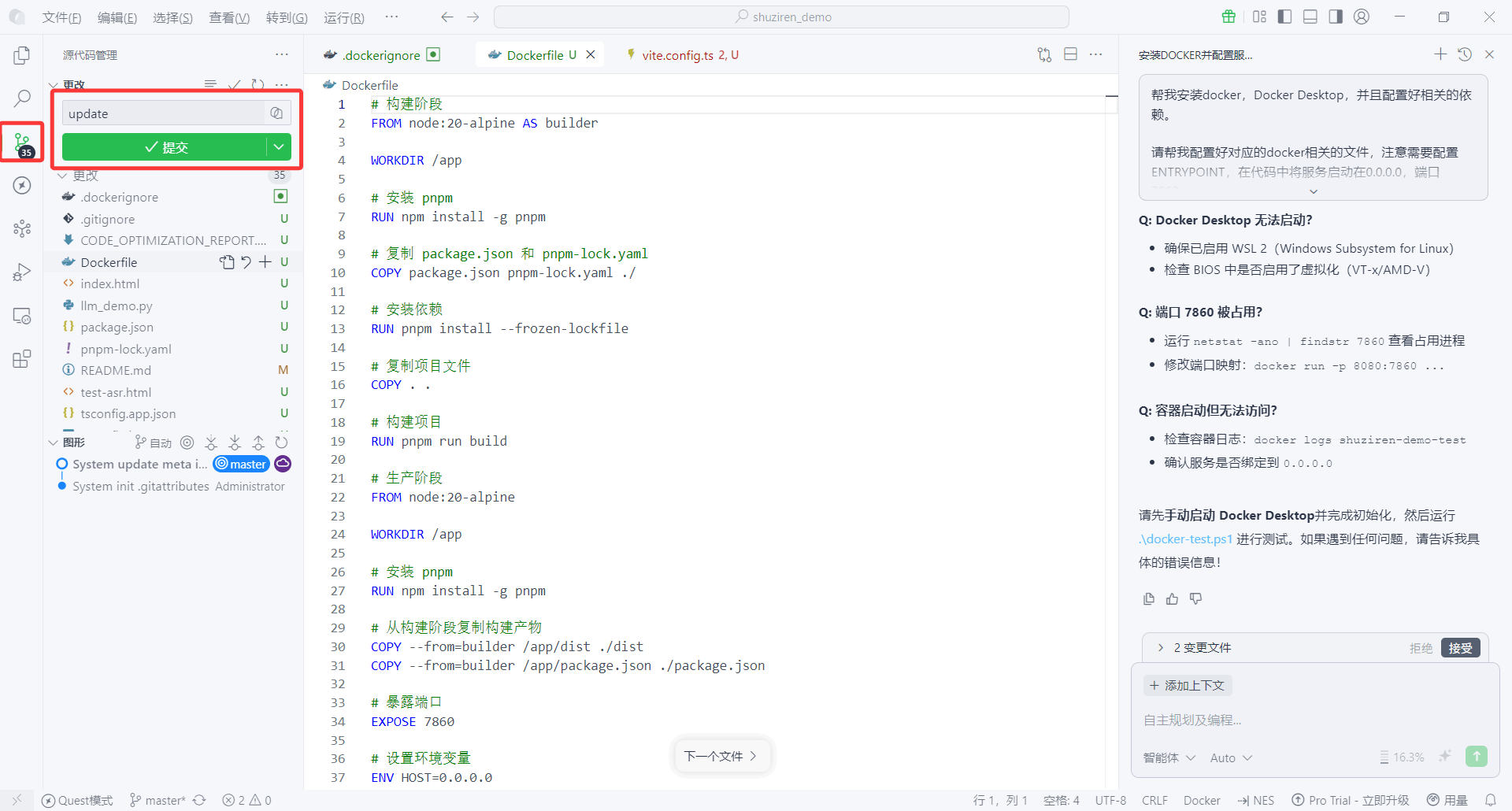Open the Search view in the activity bar
Image resolution: width=1512 pixels, height=811 pixels.
click(22, 98)
